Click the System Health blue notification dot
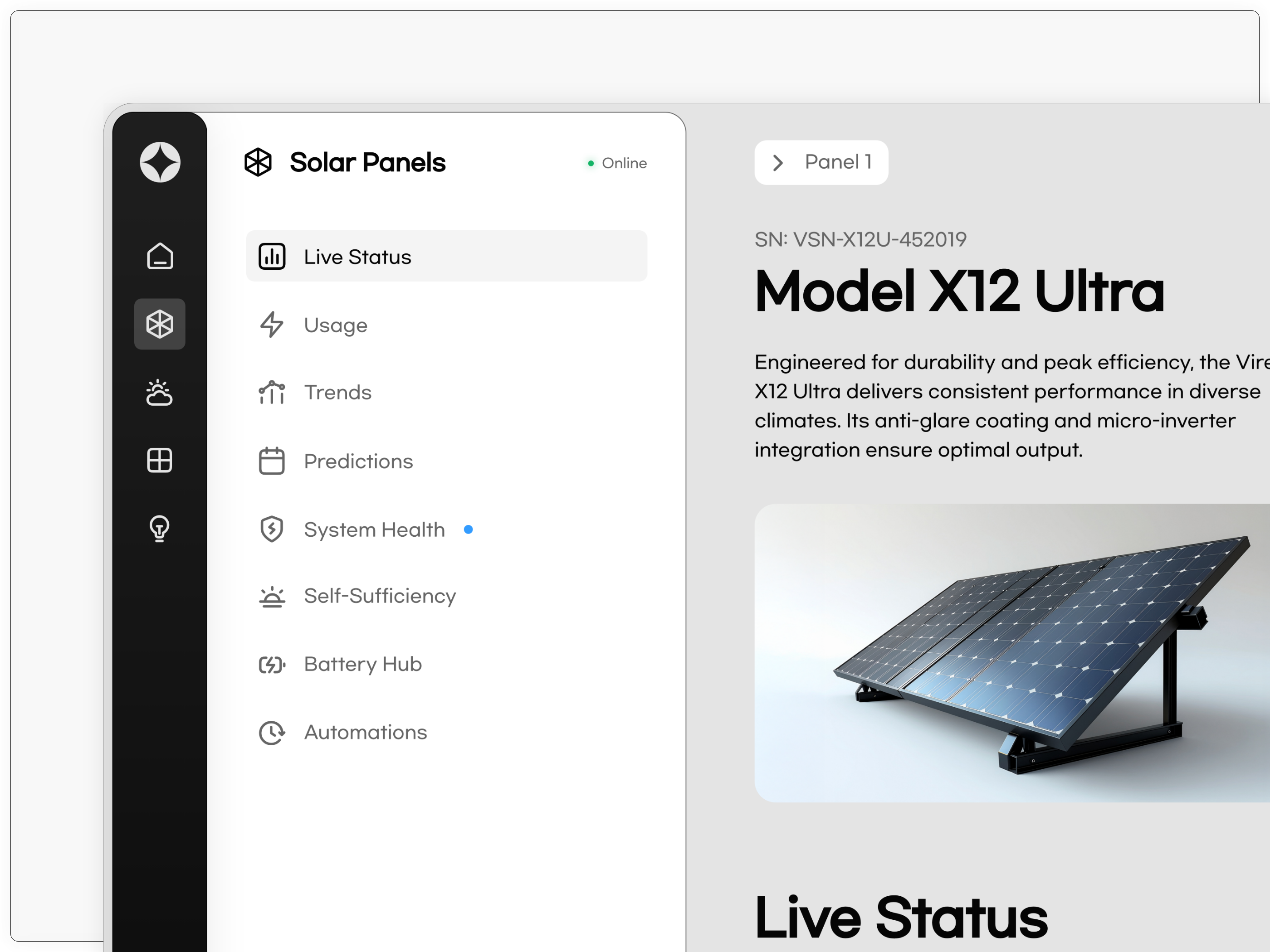 coord(469,529)
